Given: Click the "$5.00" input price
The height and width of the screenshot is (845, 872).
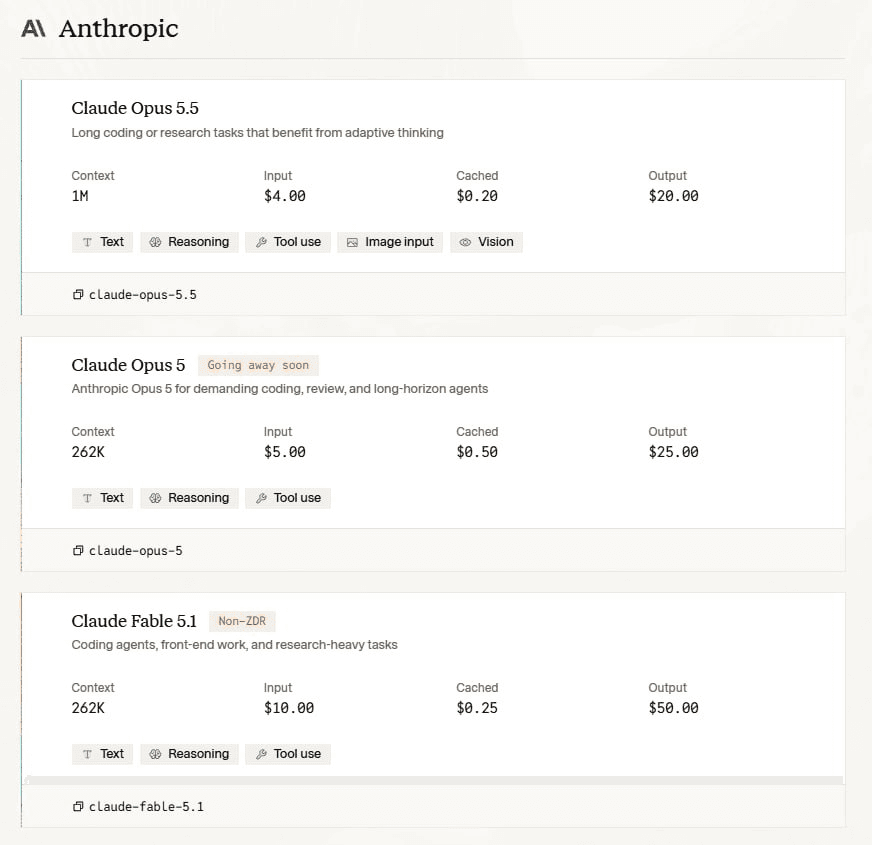Looking at the screenshot, I should 285,452.
